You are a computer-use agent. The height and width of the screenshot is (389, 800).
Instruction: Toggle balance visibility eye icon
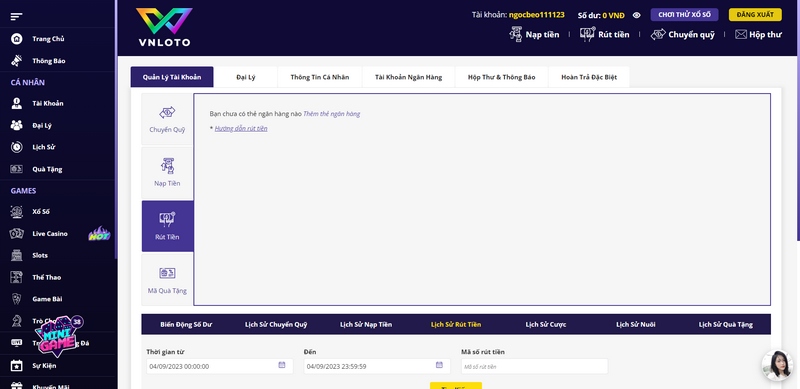click(636, 15)
